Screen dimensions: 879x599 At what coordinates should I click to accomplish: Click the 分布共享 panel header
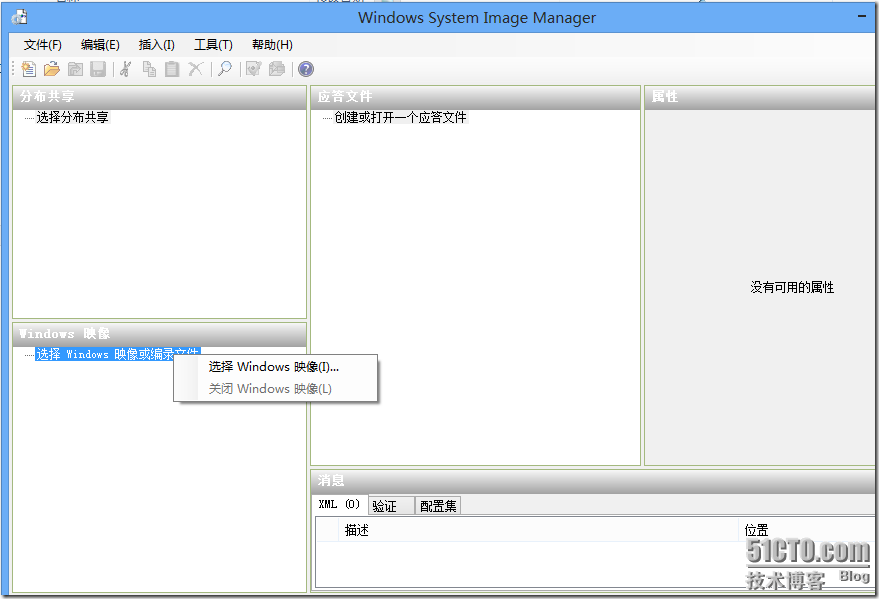(159, 97)
